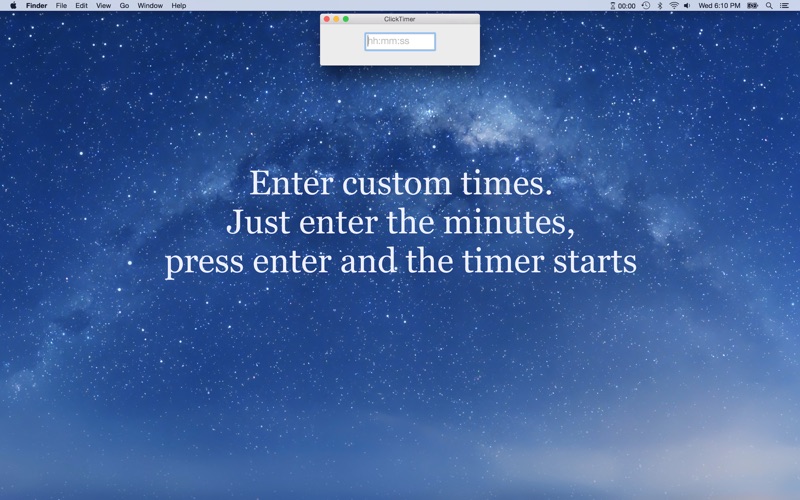This screenshot has height=500, width=800.
Task: Open the battery status menu
Action: point(753,6)
